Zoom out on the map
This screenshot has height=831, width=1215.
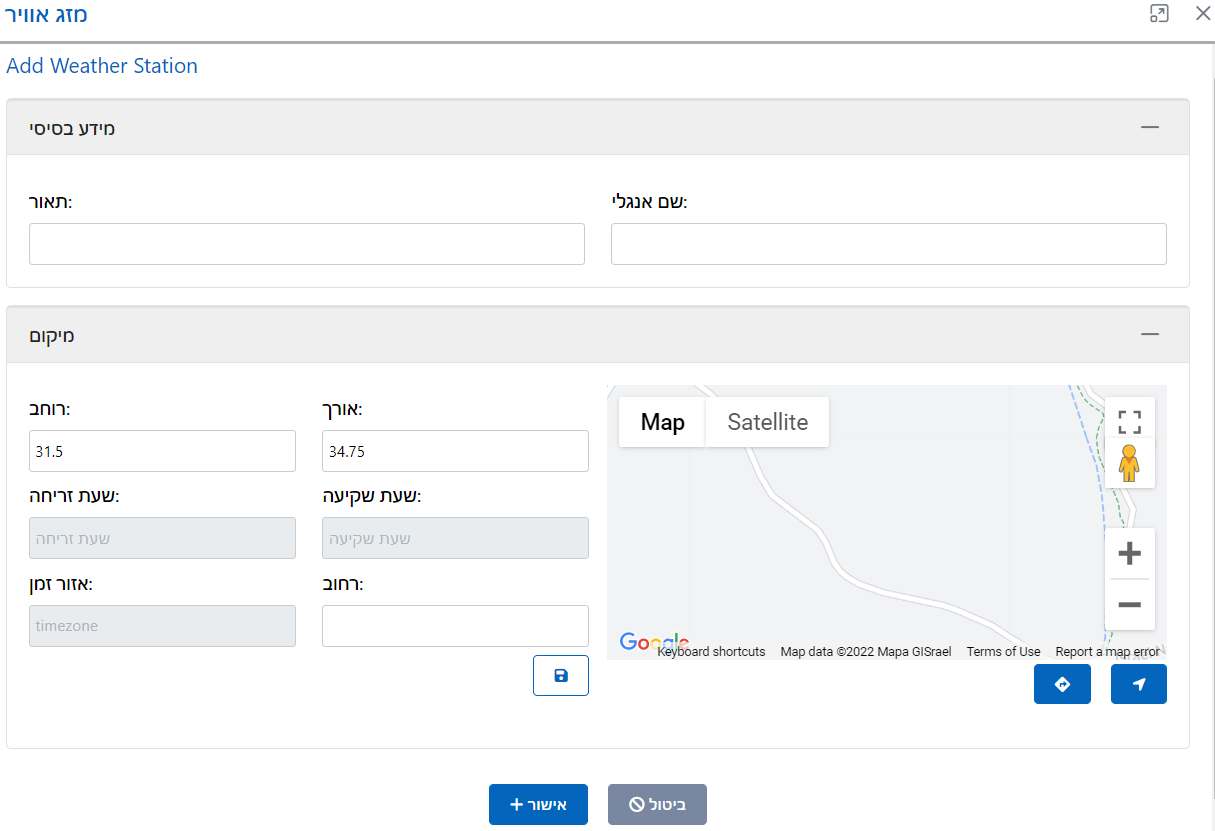1129,605
